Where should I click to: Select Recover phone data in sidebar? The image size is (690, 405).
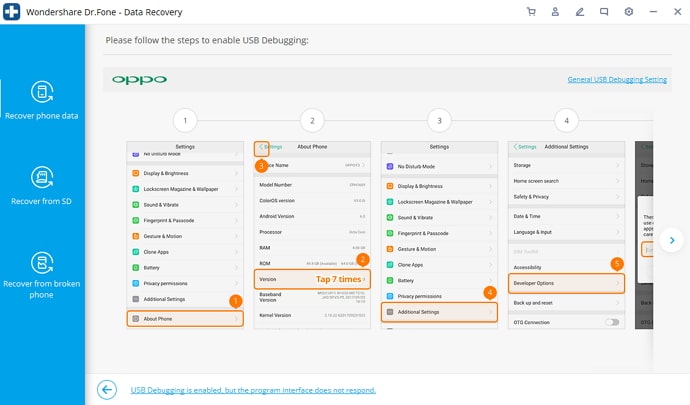(x=42, y=100)
